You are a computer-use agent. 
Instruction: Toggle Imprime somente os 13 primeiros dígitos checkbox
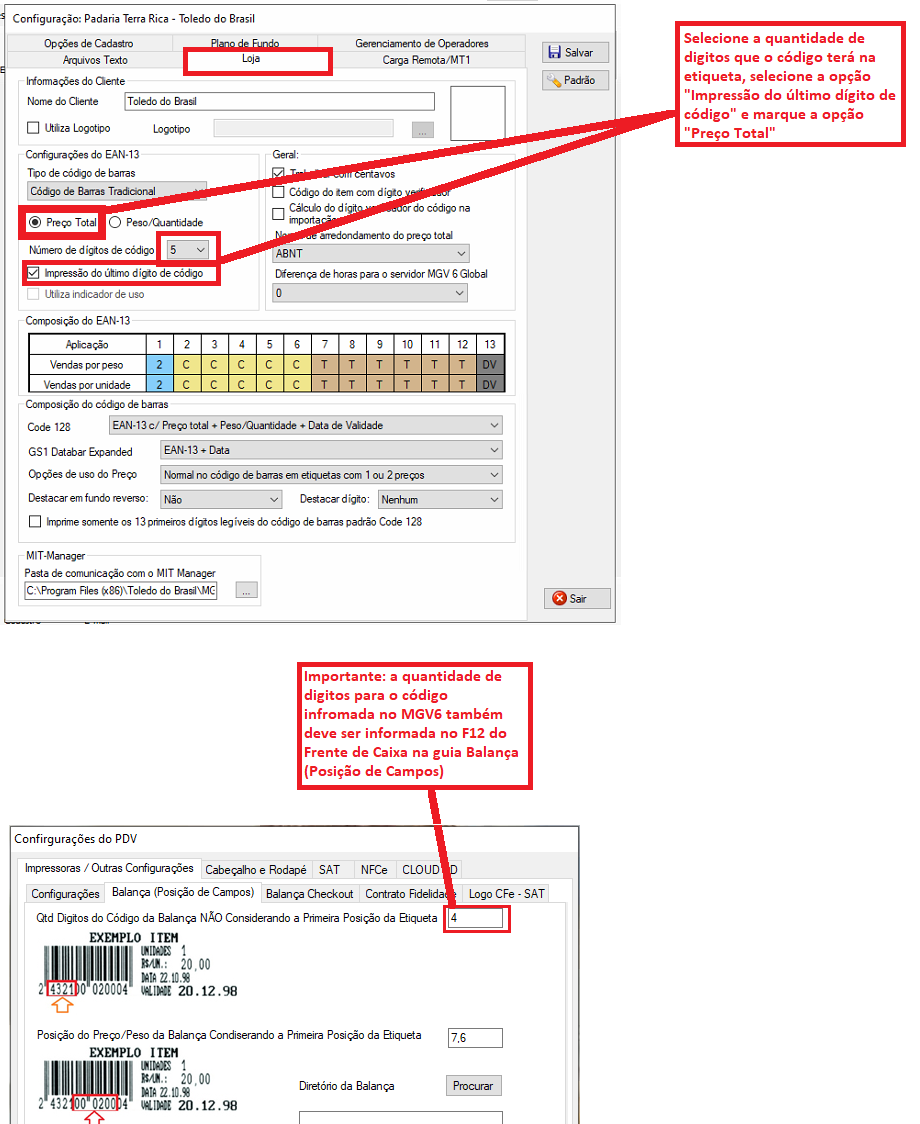click(37, 522)
